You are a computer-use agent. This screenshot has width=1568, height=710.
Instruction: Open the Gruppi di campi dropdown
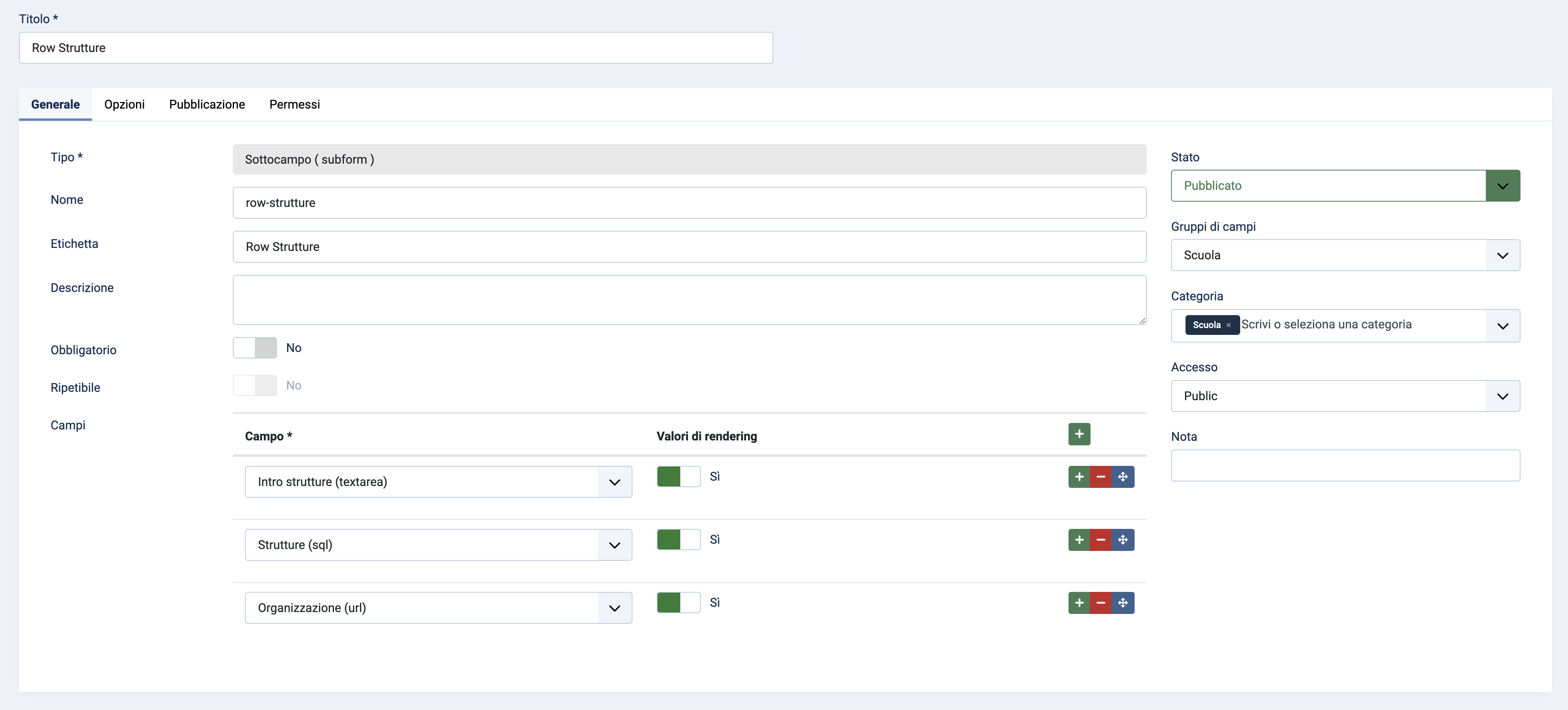click(x=1345, y=255)
